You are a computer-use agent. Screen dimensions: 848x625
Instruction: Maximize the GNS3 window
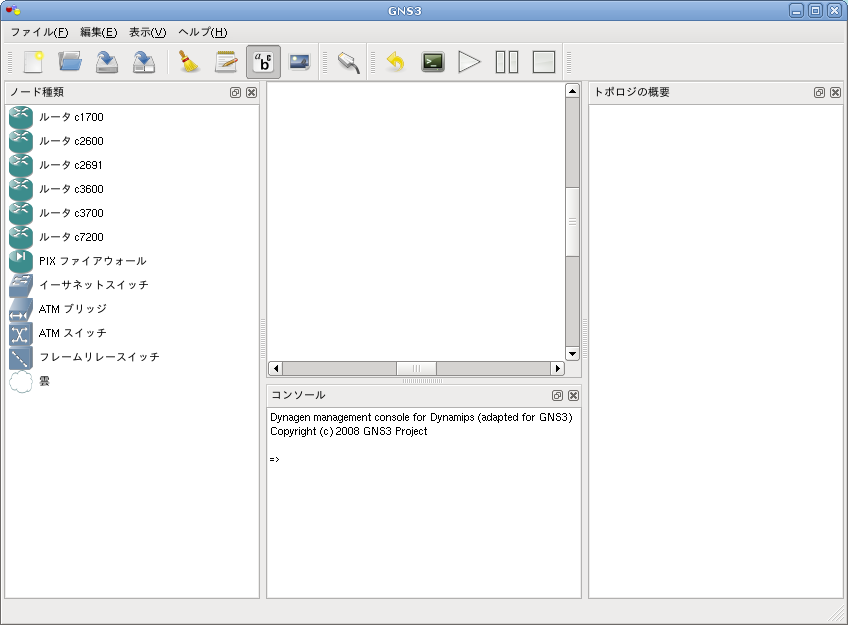coord(816,11)
